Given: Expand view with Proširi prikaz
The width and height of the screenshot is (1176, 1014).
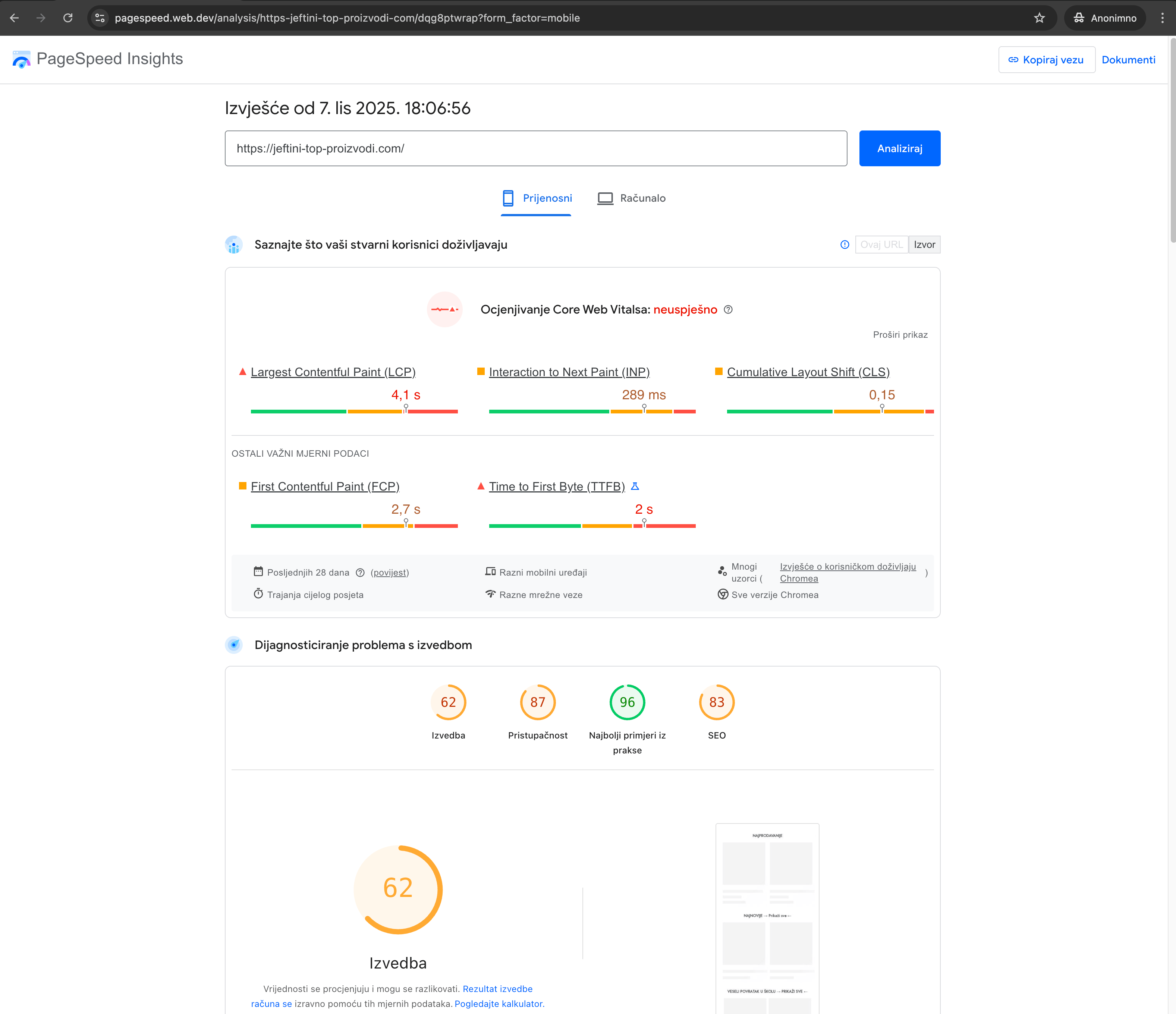Looking at the screenshot, I should click(900, 335).
